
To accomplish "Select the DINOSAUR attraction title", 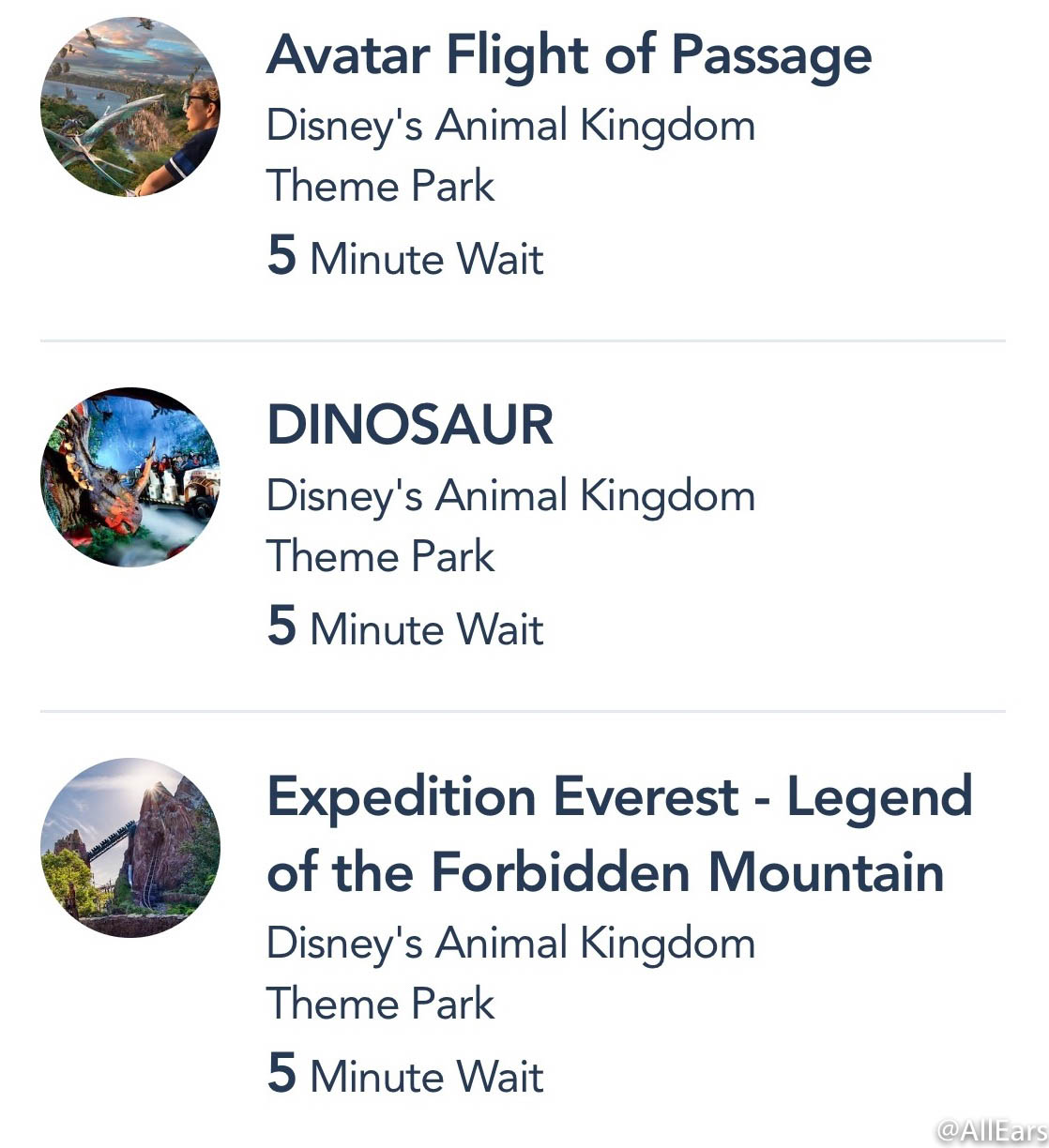I will (x=410, y=424).
